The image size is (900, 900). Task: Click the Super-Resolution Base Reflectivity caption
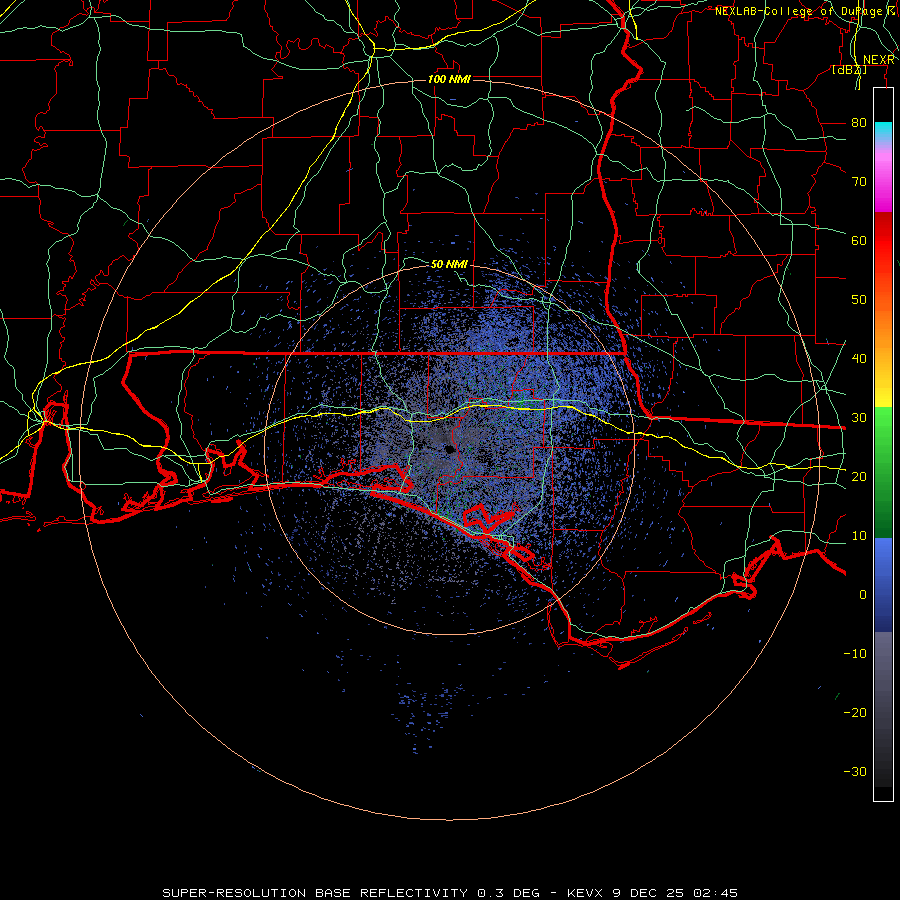coord(449,893)
